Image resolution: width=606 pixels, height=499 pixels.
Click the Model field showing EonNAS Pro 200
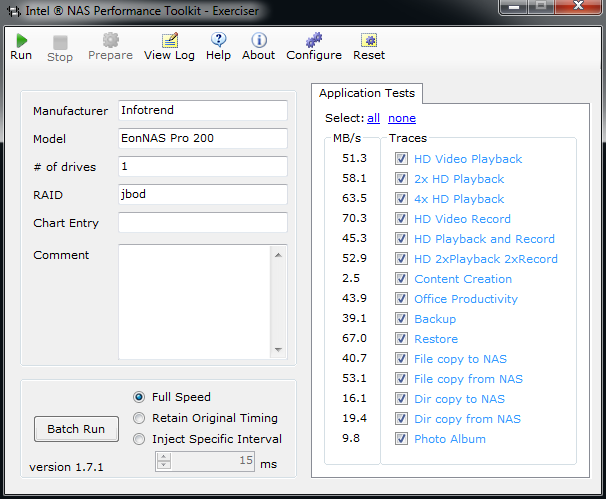[203, 138]
